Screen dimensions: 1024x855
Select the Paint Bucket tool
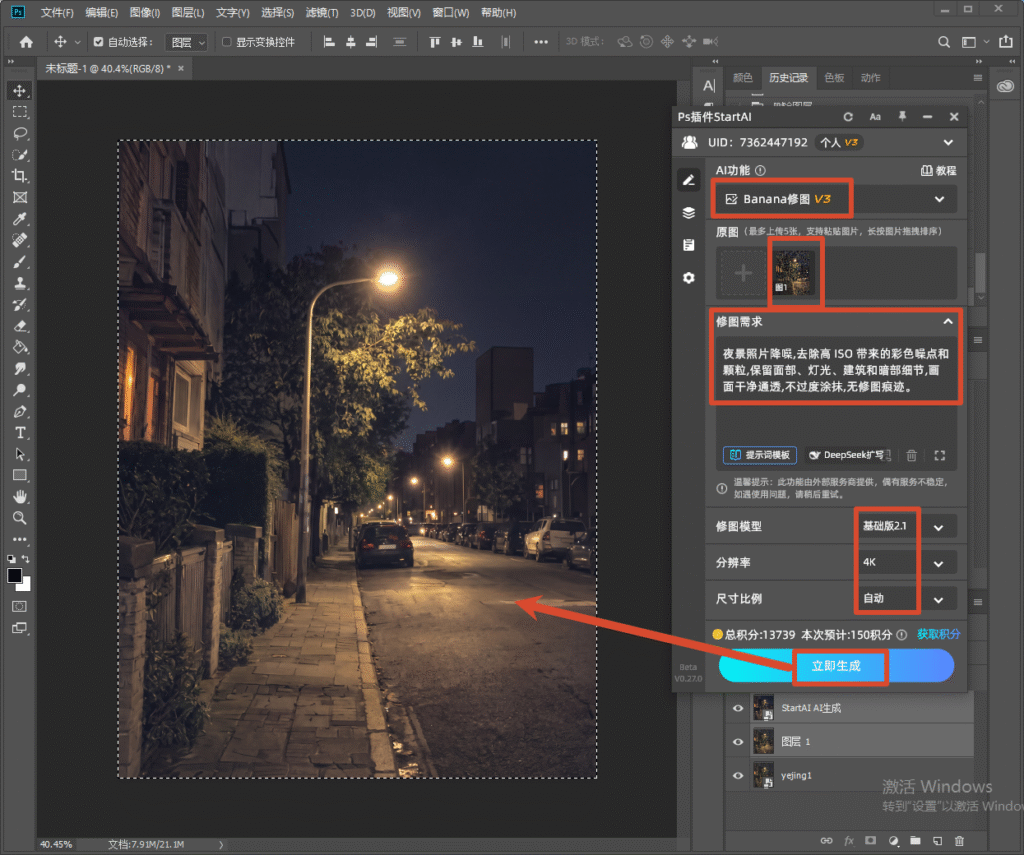20,347
